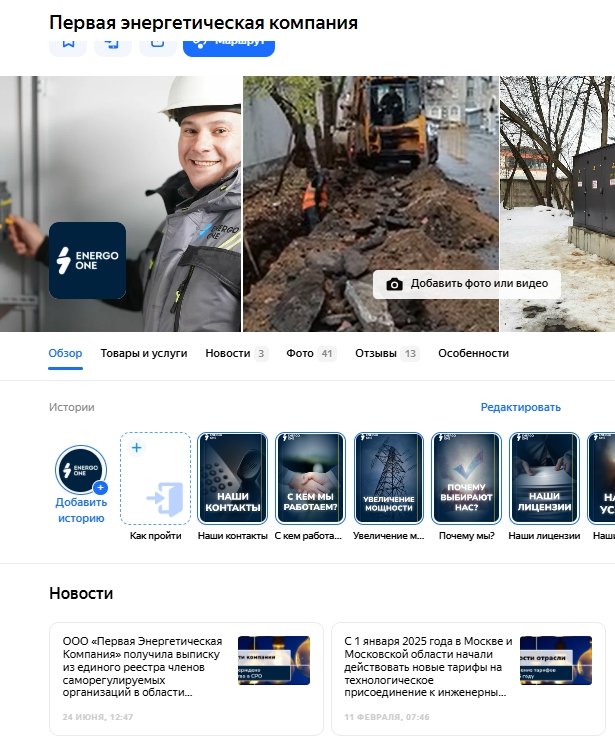Open the ENERGO ONE logo badge on cover photo
The height and width of the screenshot is (738, 615).
(x=87, y=260)
